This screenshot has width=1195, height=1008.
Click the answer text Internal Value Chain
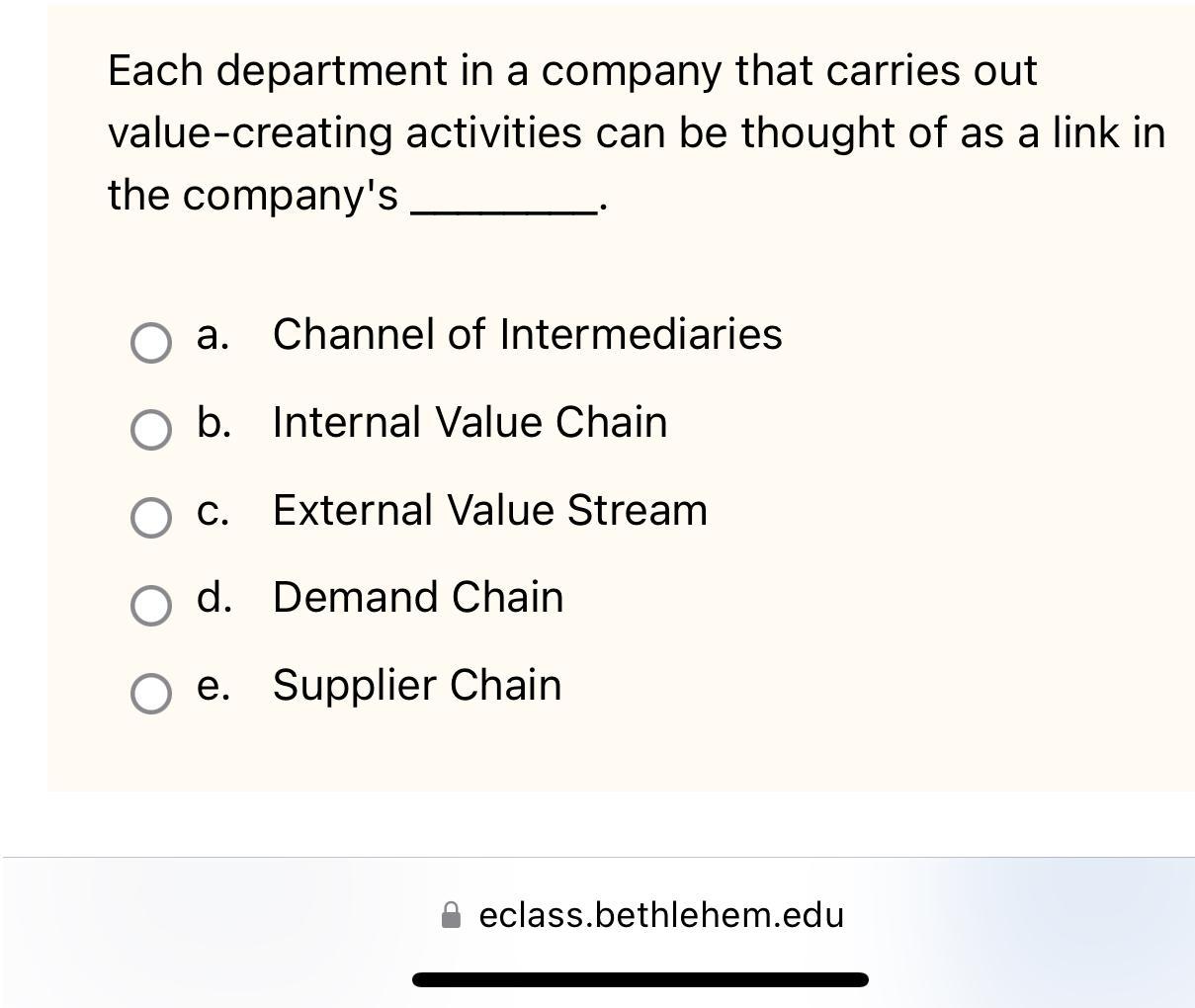tap(469, 423)
